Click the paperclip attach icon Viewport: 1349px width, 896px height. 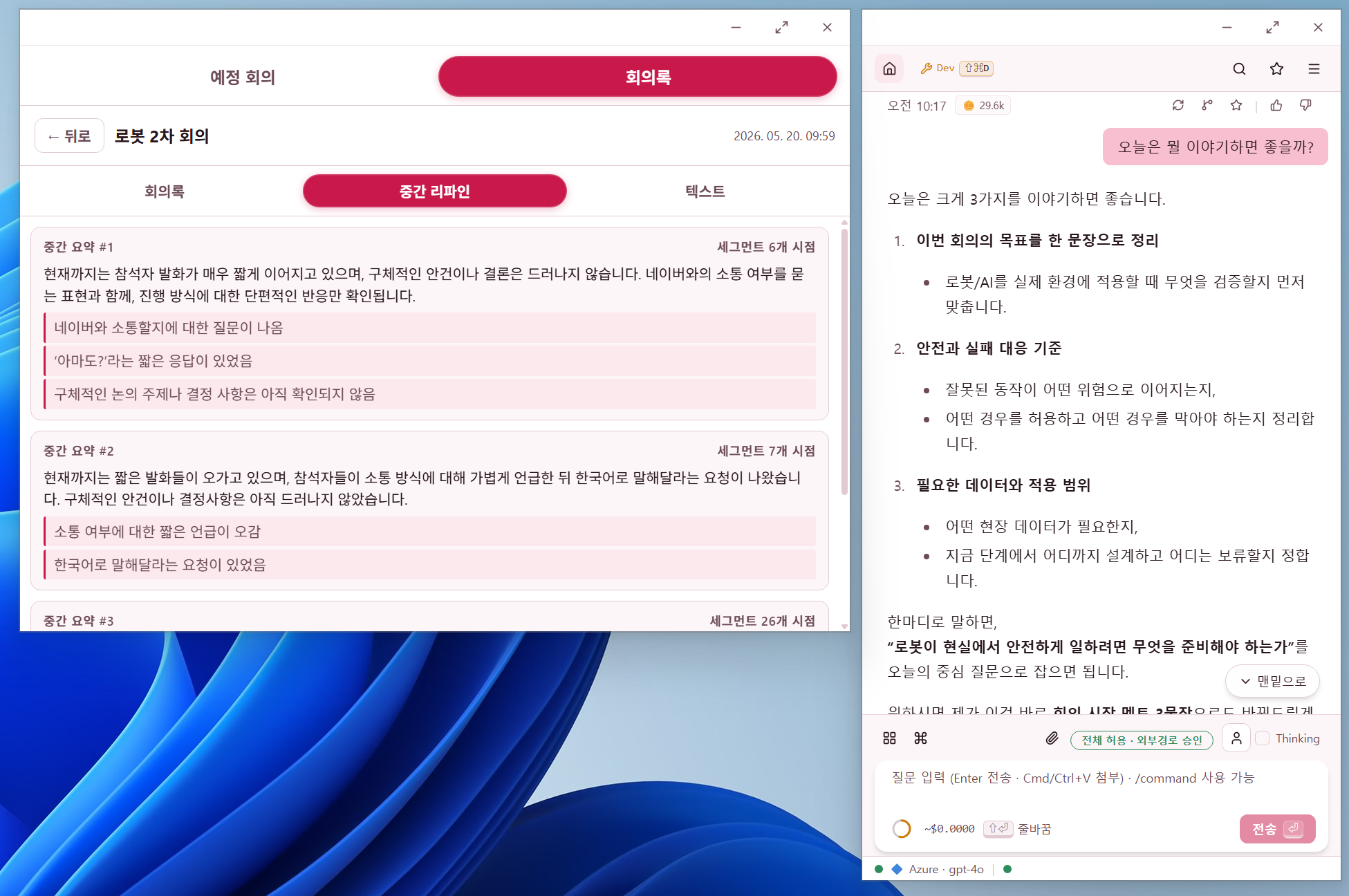(x=1052, y=738)
